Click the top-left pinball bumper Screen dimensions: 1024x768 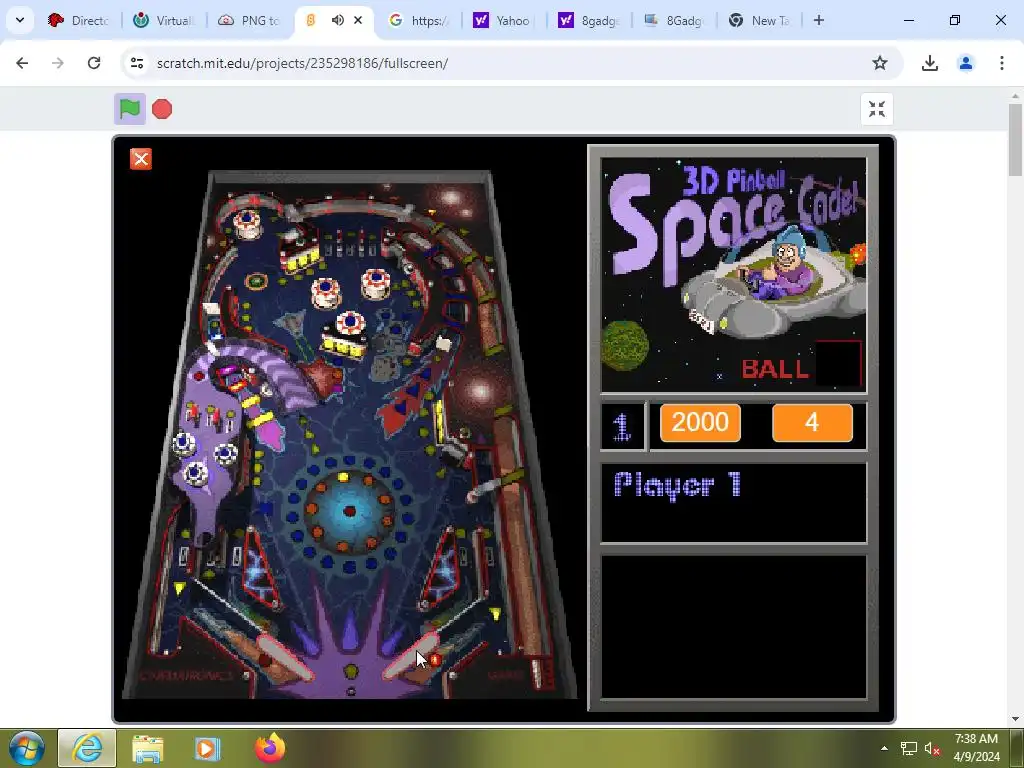pos(248,224)
